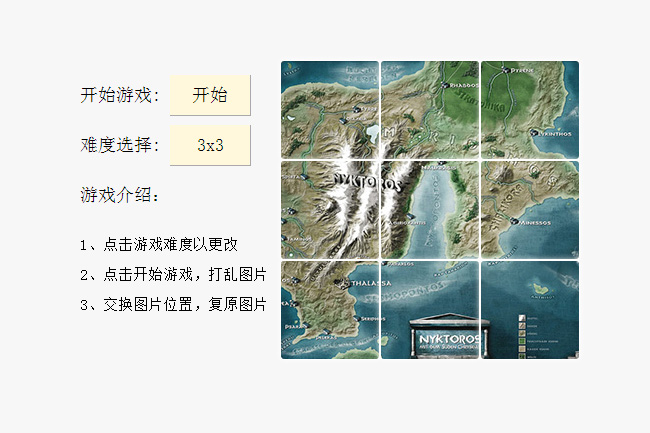Click the 难度选择 label text
650x433 pixels.
coord(120,145)
